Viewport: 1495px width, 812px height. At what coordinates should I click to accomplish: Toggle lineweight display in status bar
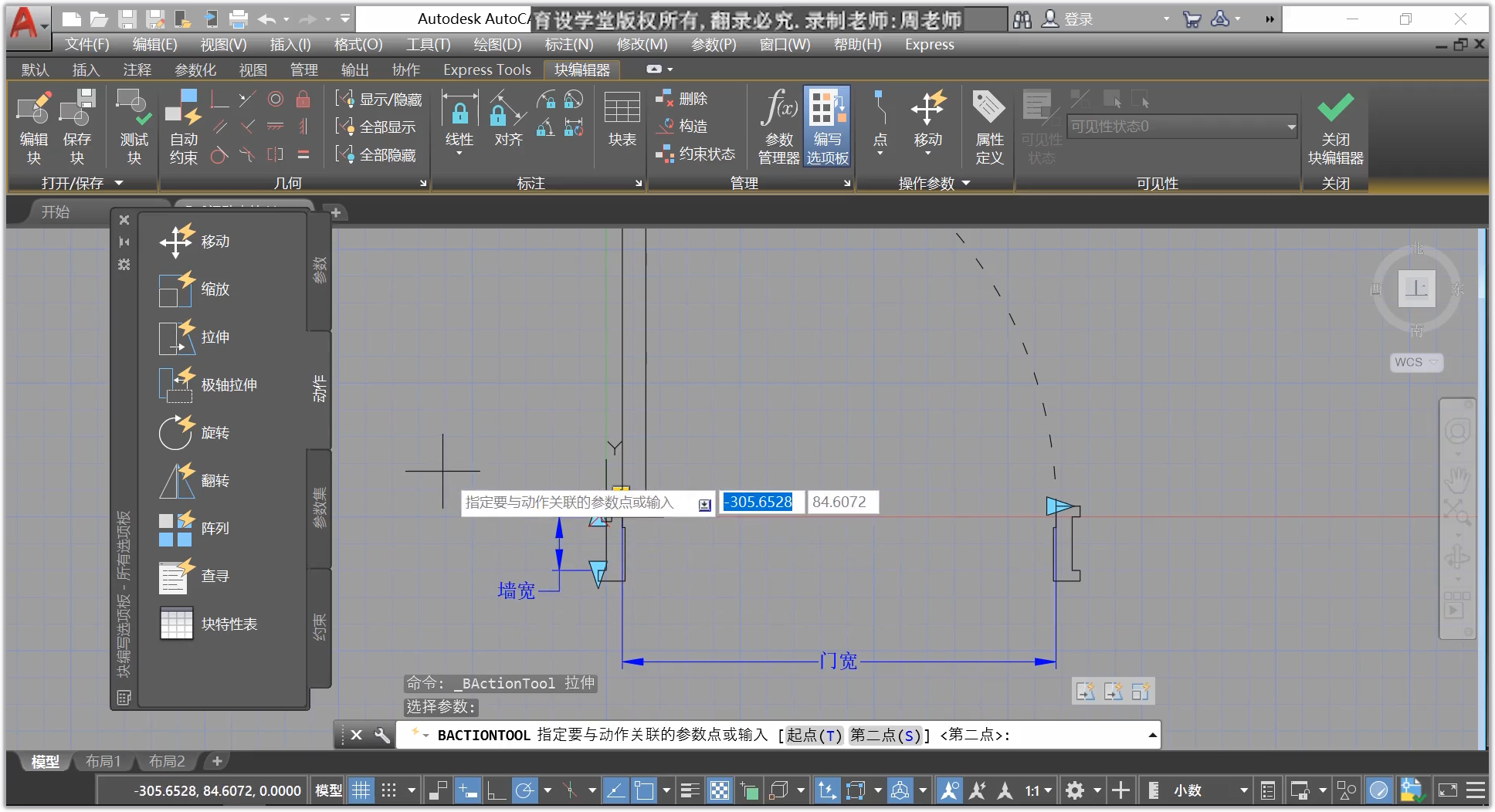(x=690, y=790)
